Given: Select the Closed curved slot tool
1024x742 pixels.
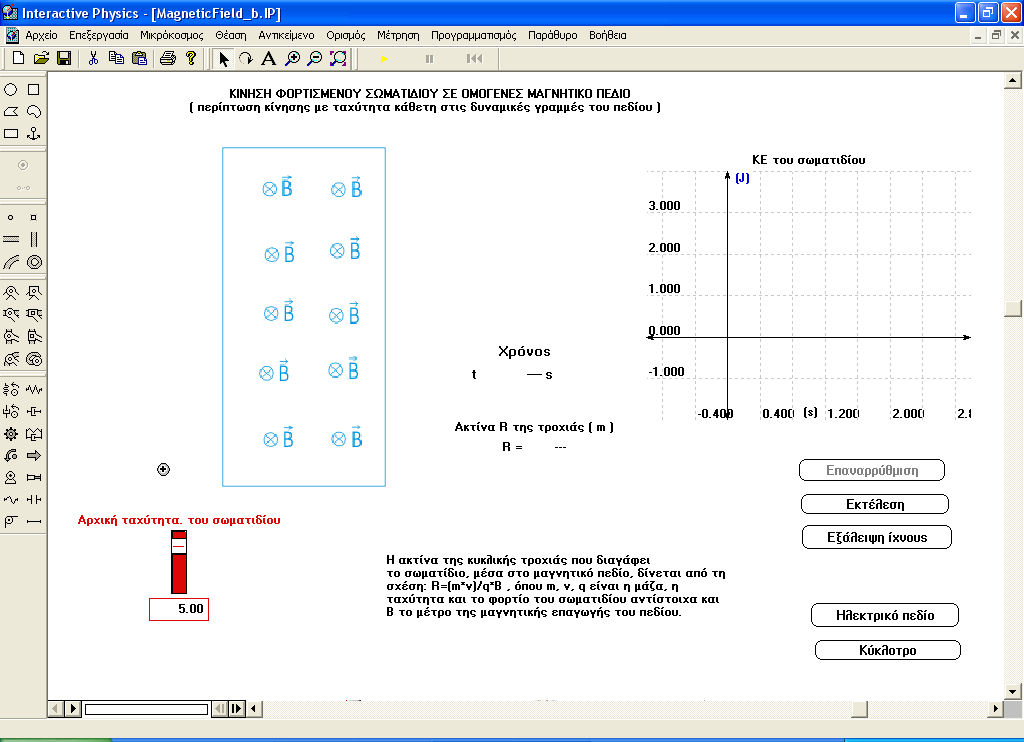Looking at the screenshot, I should coord(34,262).
